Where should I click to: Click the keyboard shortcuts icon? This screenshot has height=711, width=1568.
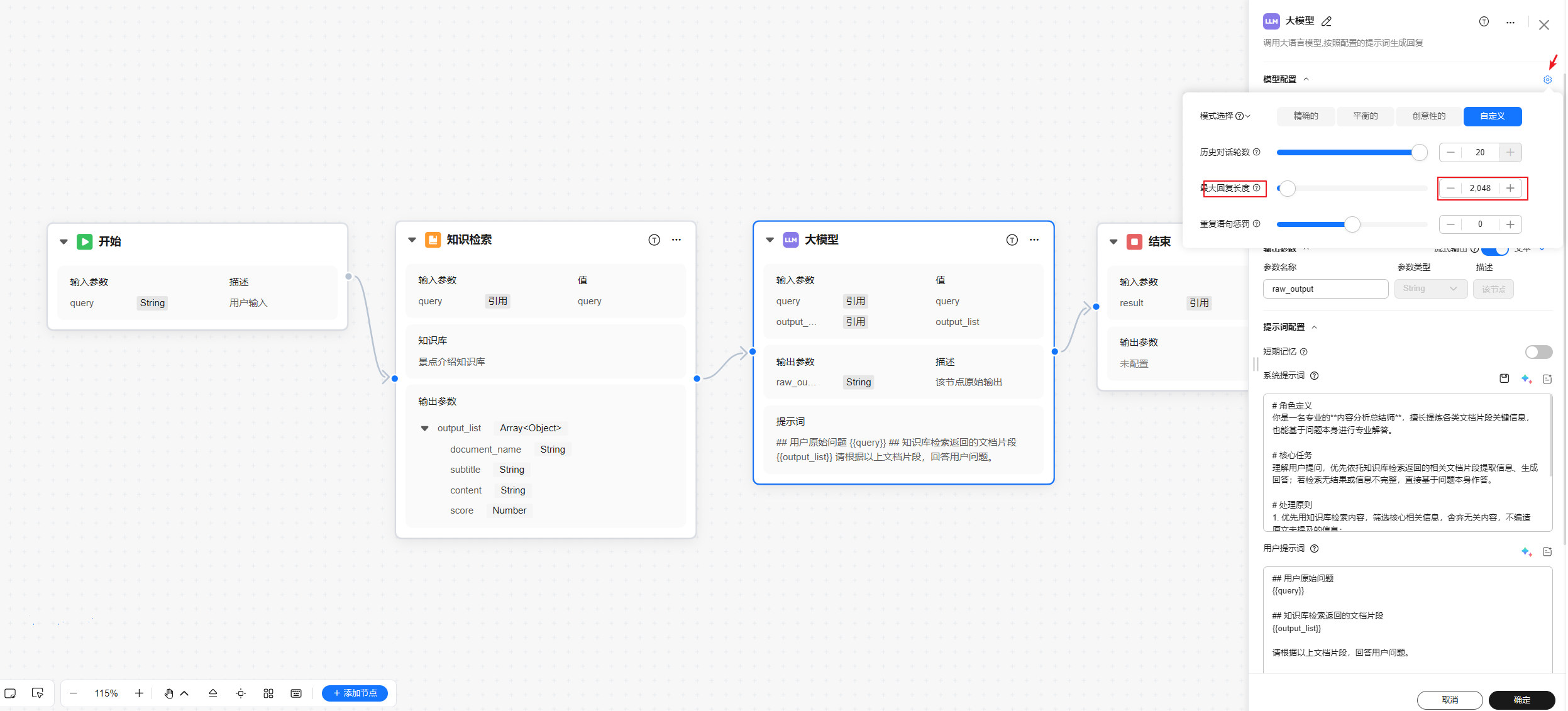[296, 693]
